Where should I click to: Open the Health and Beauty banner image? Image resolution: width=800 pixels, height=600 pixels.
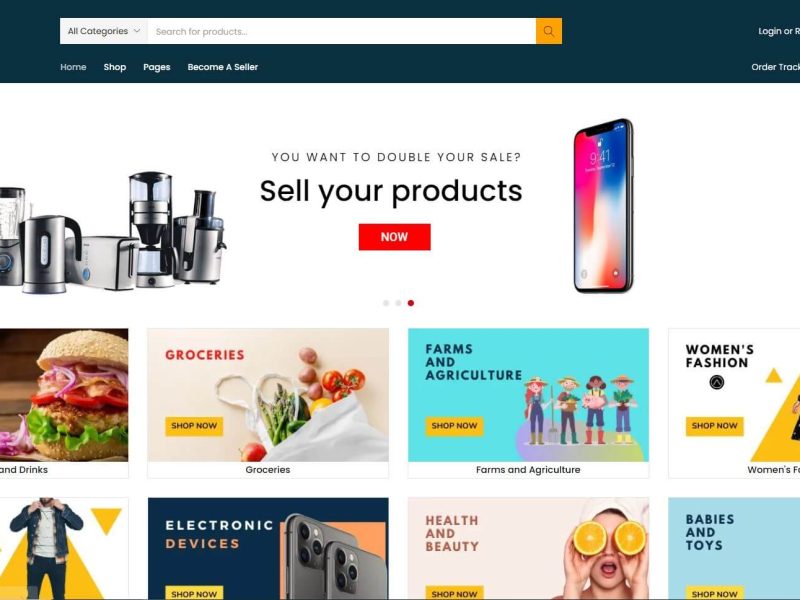[528, 548]
